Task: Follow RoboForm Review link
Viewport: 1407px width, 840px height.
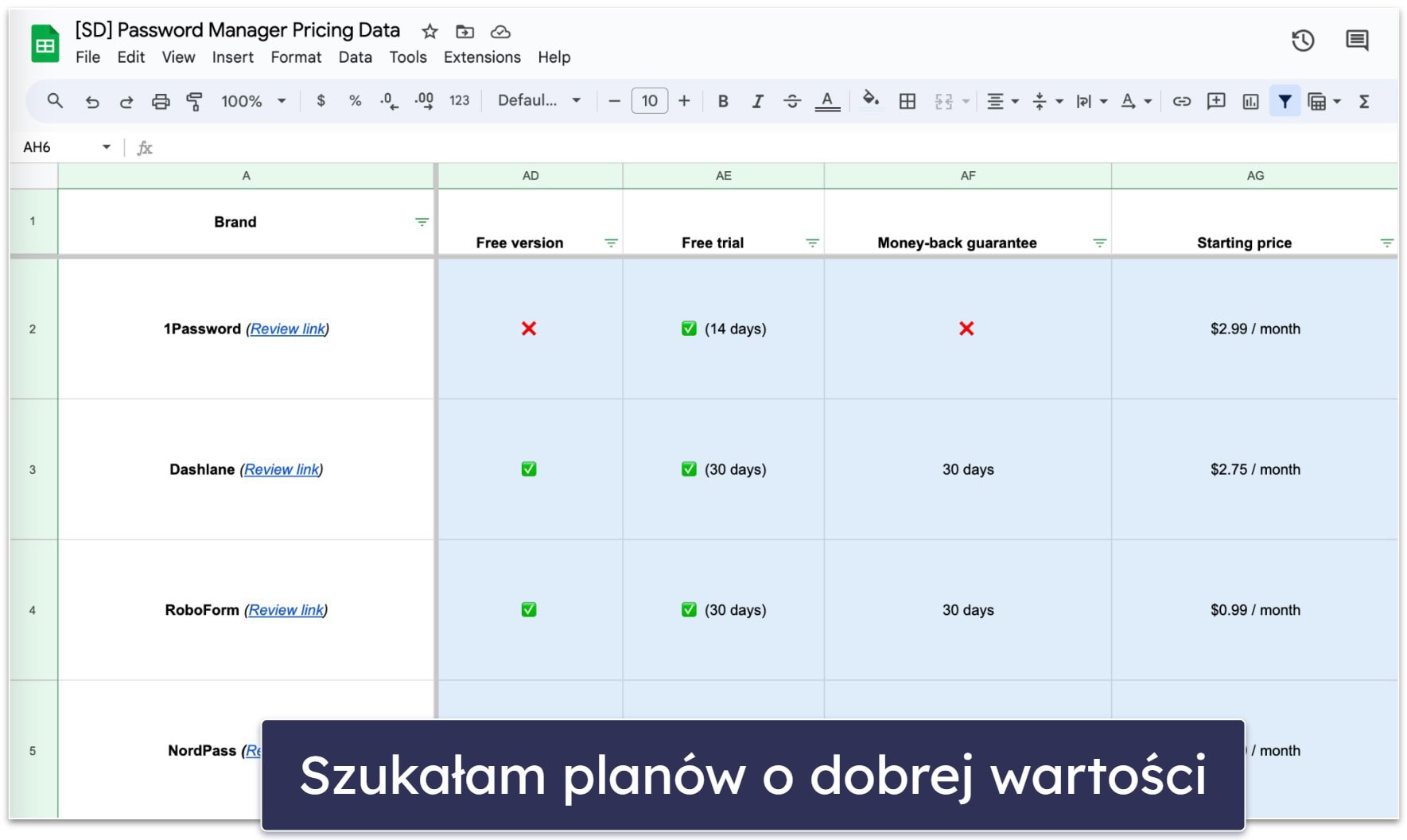Action: pyautogui.click(x=286, y=610)
